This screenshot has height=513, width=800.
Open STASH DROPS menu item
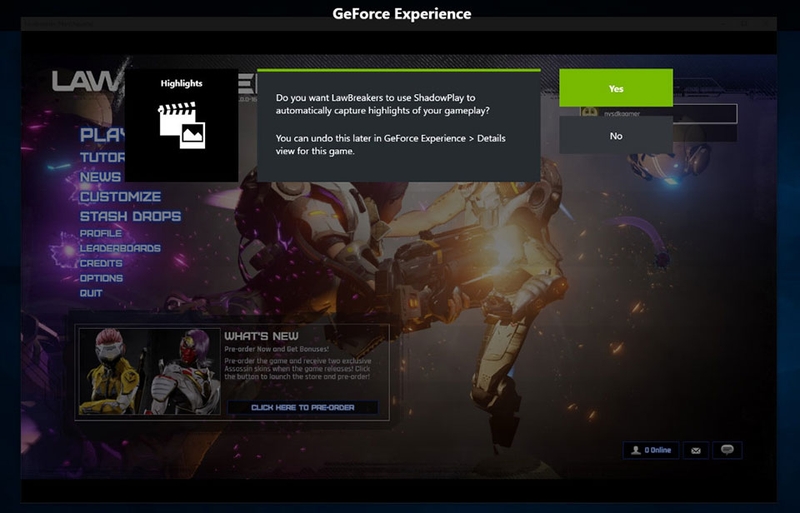(131, 216)
